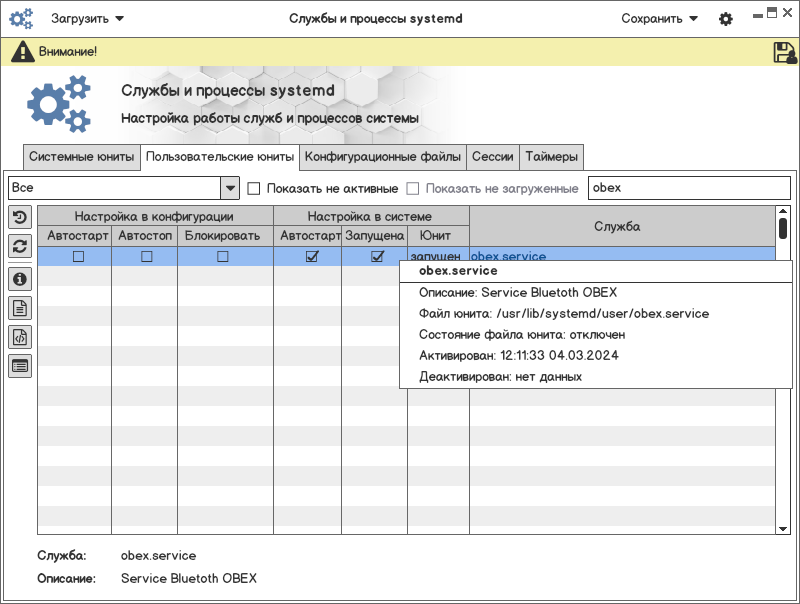
Task: Click the history restore icon in sidebar
Action: point(20,217)
